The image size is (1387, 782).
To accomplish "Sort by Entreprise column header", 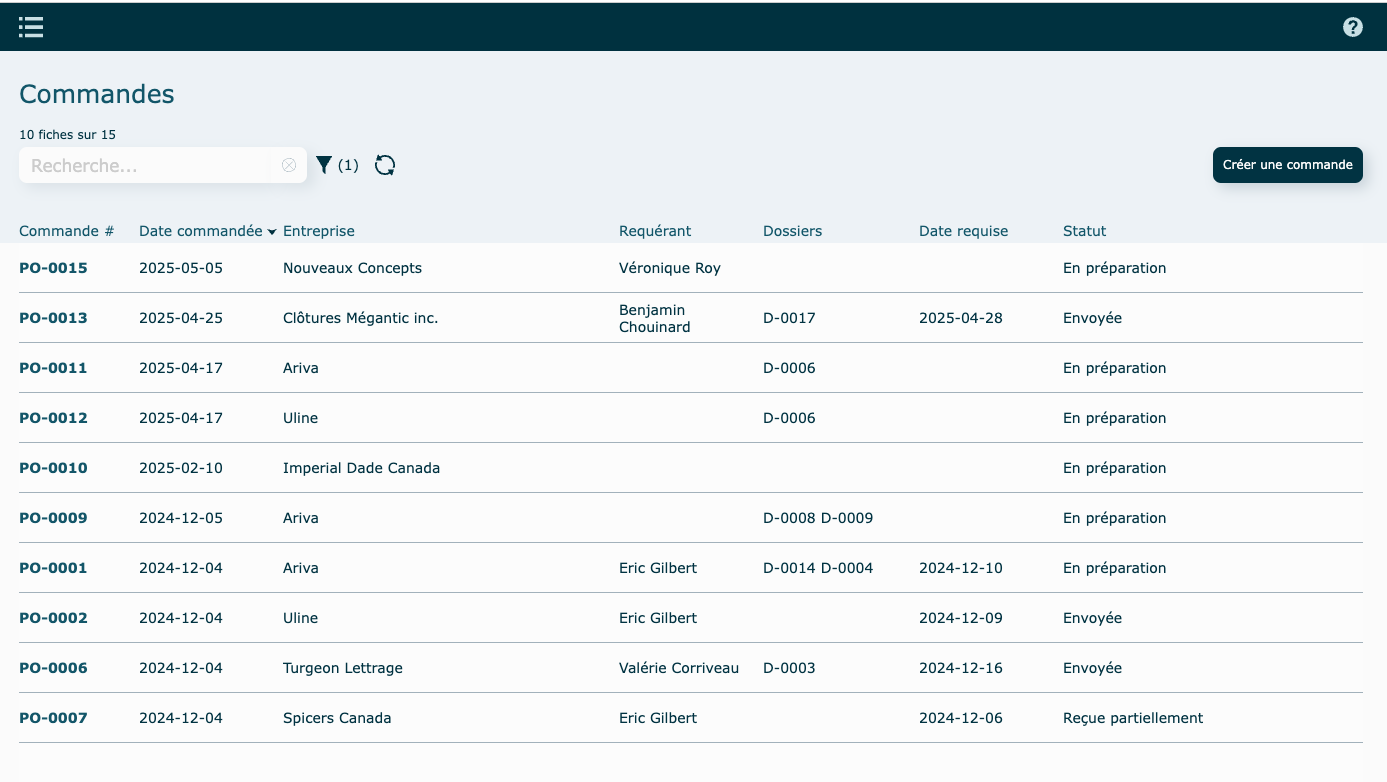I will pyautogui.click(x=318, y=231).
